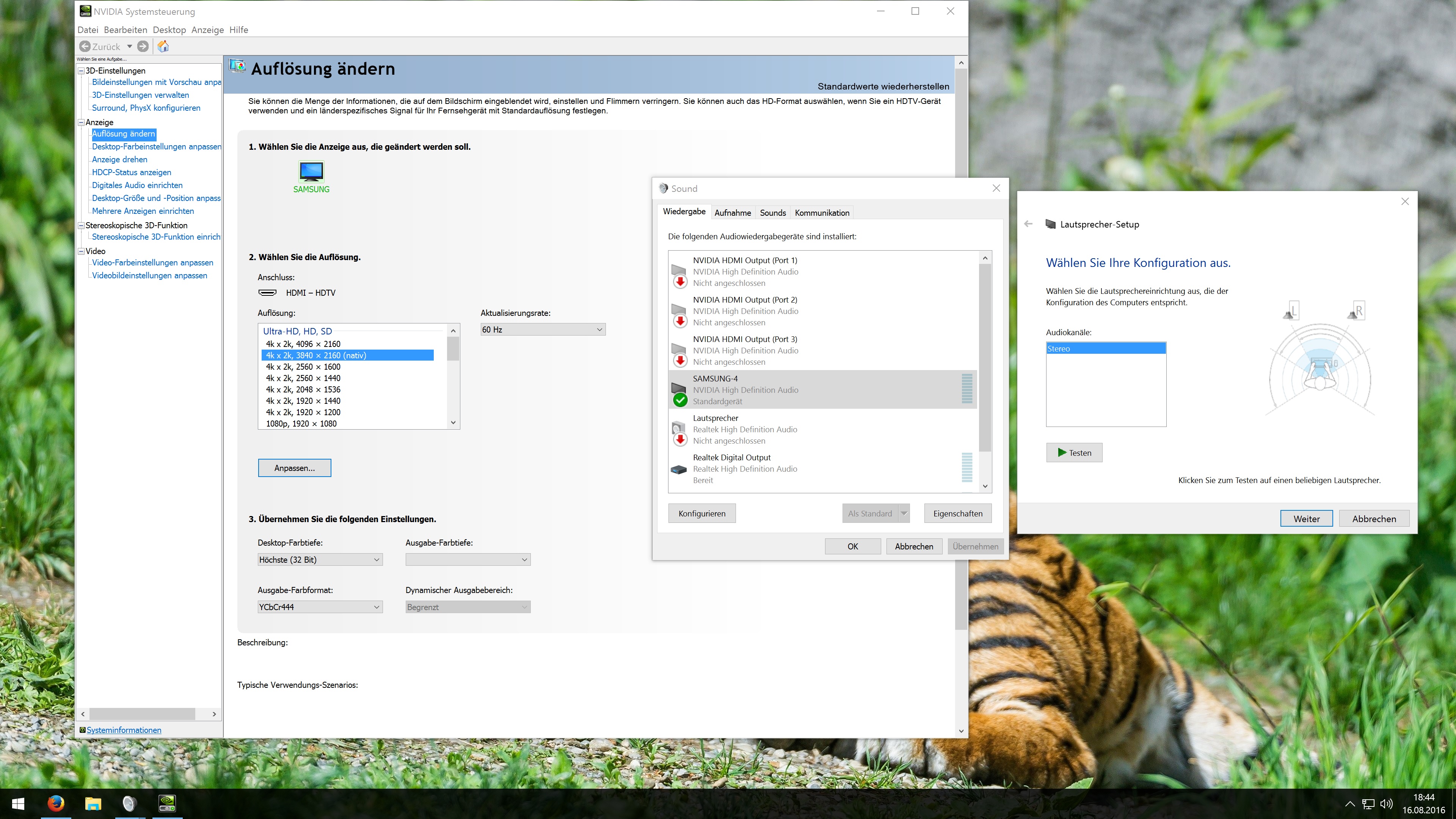The image size is (1456, 819).
Task: Select resolution 4k x 2k, 2560 × 1440
Action: tap(303, 378)
